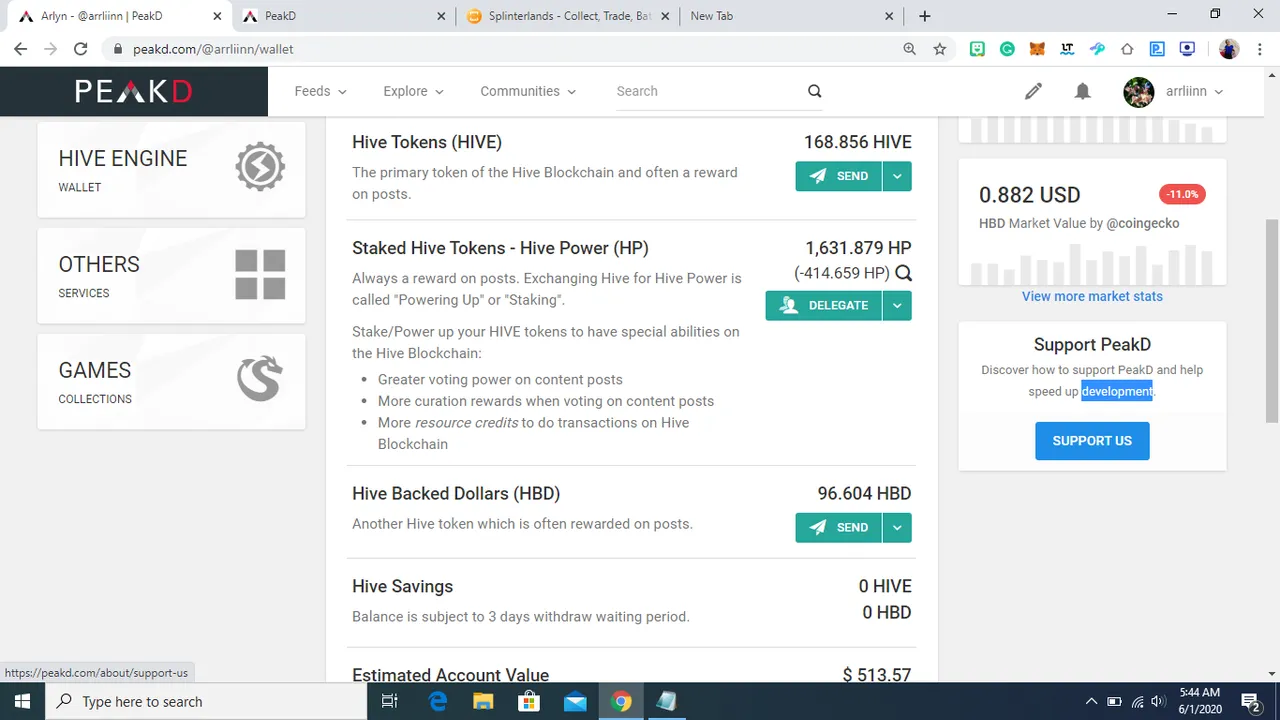Click the Splinterlands dragon Games icon
The width and height of the screenshot is (1280, 720).
pyautogui.click(x=260, y=380)
